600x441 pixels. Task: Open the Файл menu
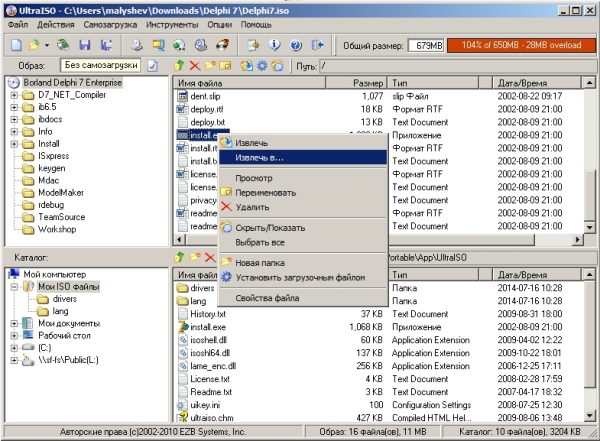pyautogui.click(x=18, y=24)
